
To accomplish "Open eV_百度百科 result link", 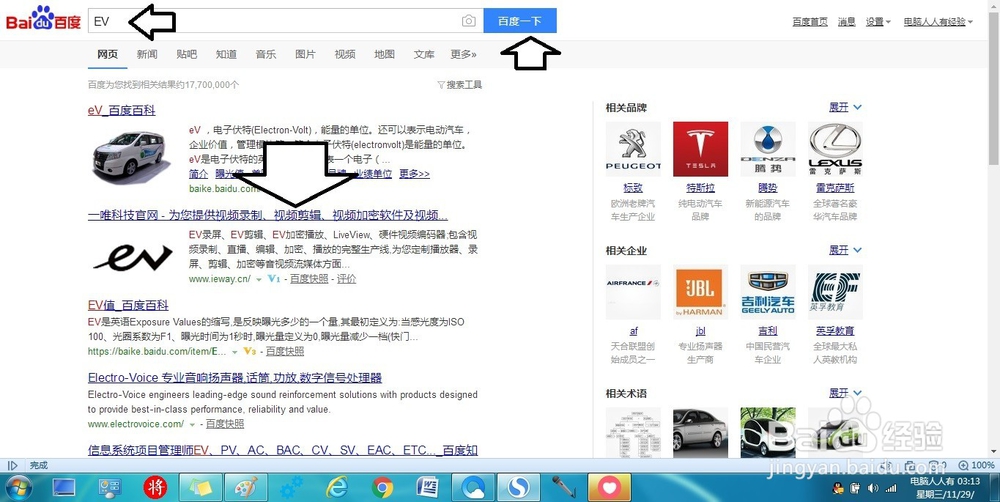I will (x=121, y=110).
